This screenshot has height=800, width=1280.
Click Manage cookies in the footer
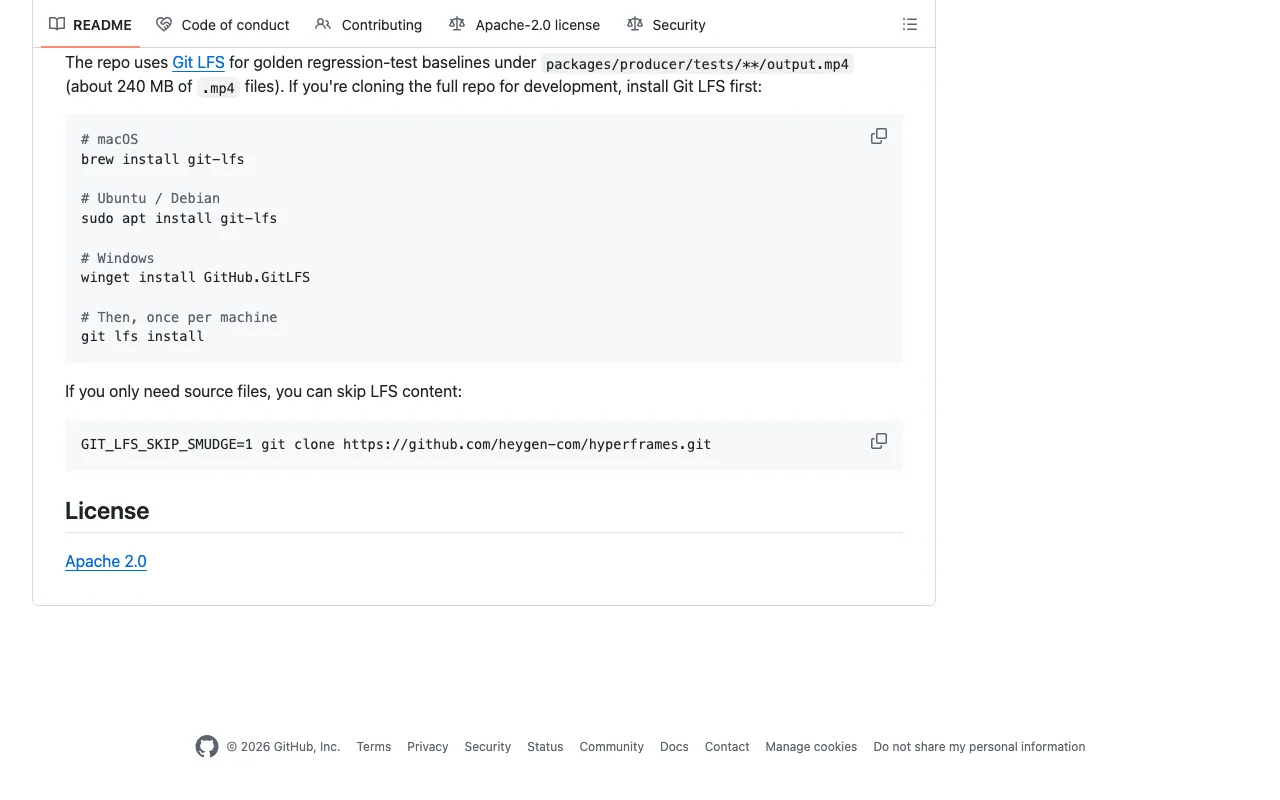coord(811,747)
